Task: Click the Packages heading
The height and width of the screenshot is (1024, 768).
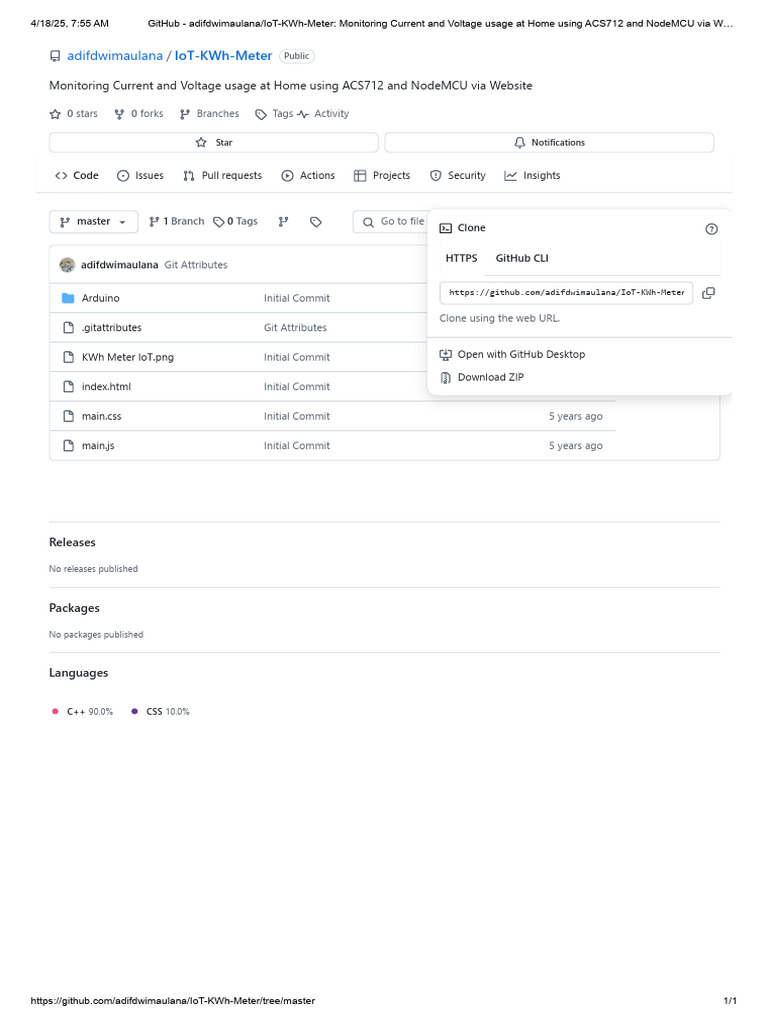Action: coord(74,608)
